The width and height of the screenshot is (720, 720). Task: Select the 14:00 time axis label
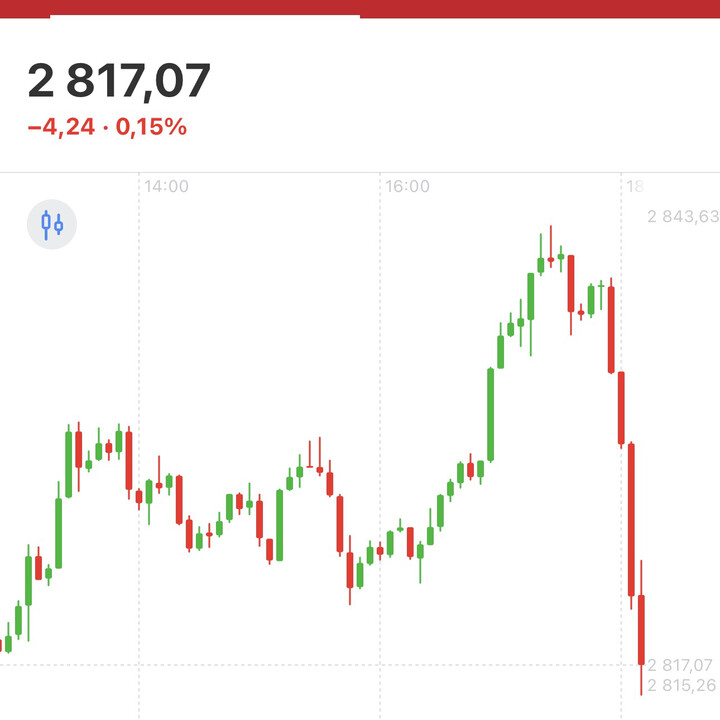[166, 187]
